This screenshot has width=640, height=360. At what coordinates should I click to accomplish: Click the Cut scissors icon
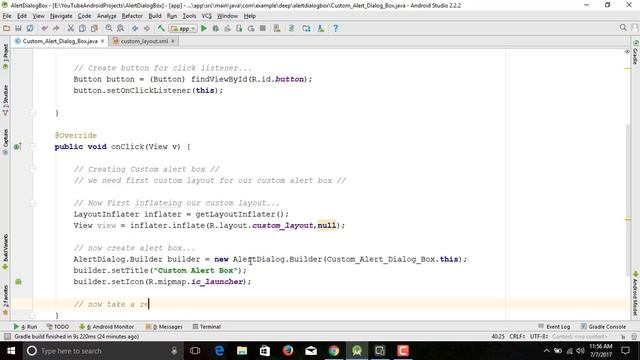click(x=71, y=28)
